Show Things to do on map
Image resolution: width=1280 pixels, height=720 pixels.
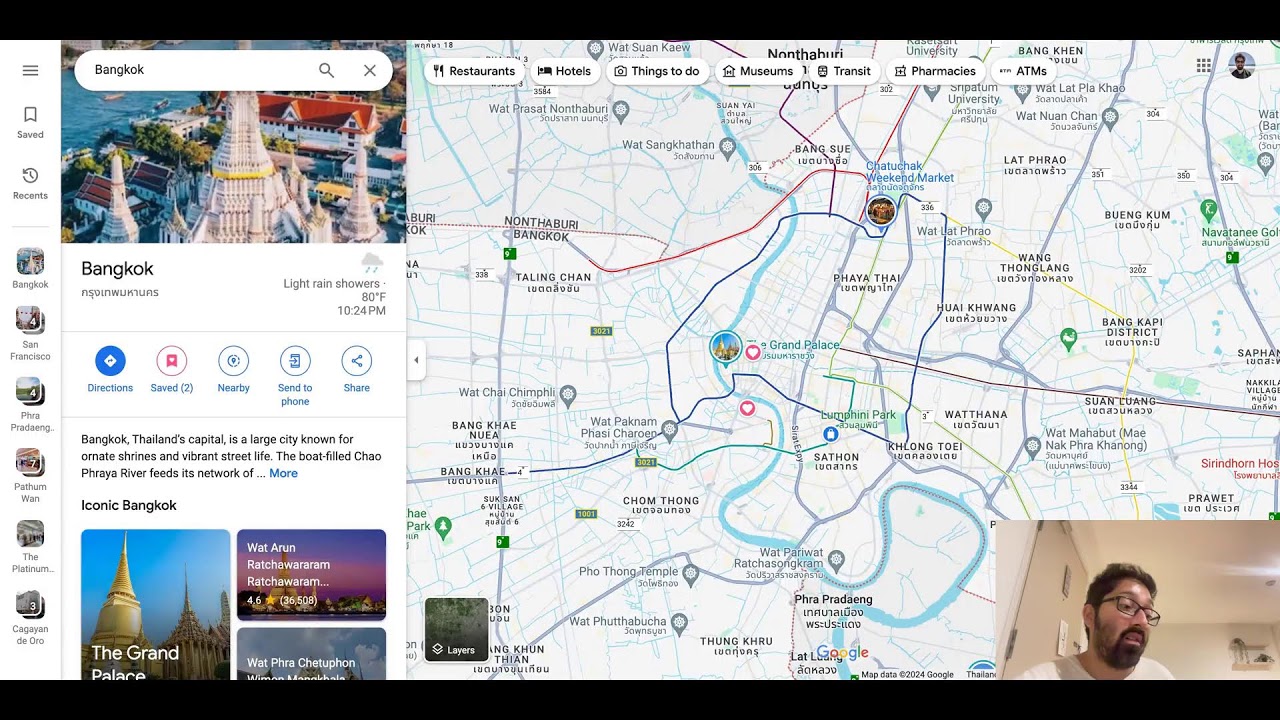pos(657,71)
